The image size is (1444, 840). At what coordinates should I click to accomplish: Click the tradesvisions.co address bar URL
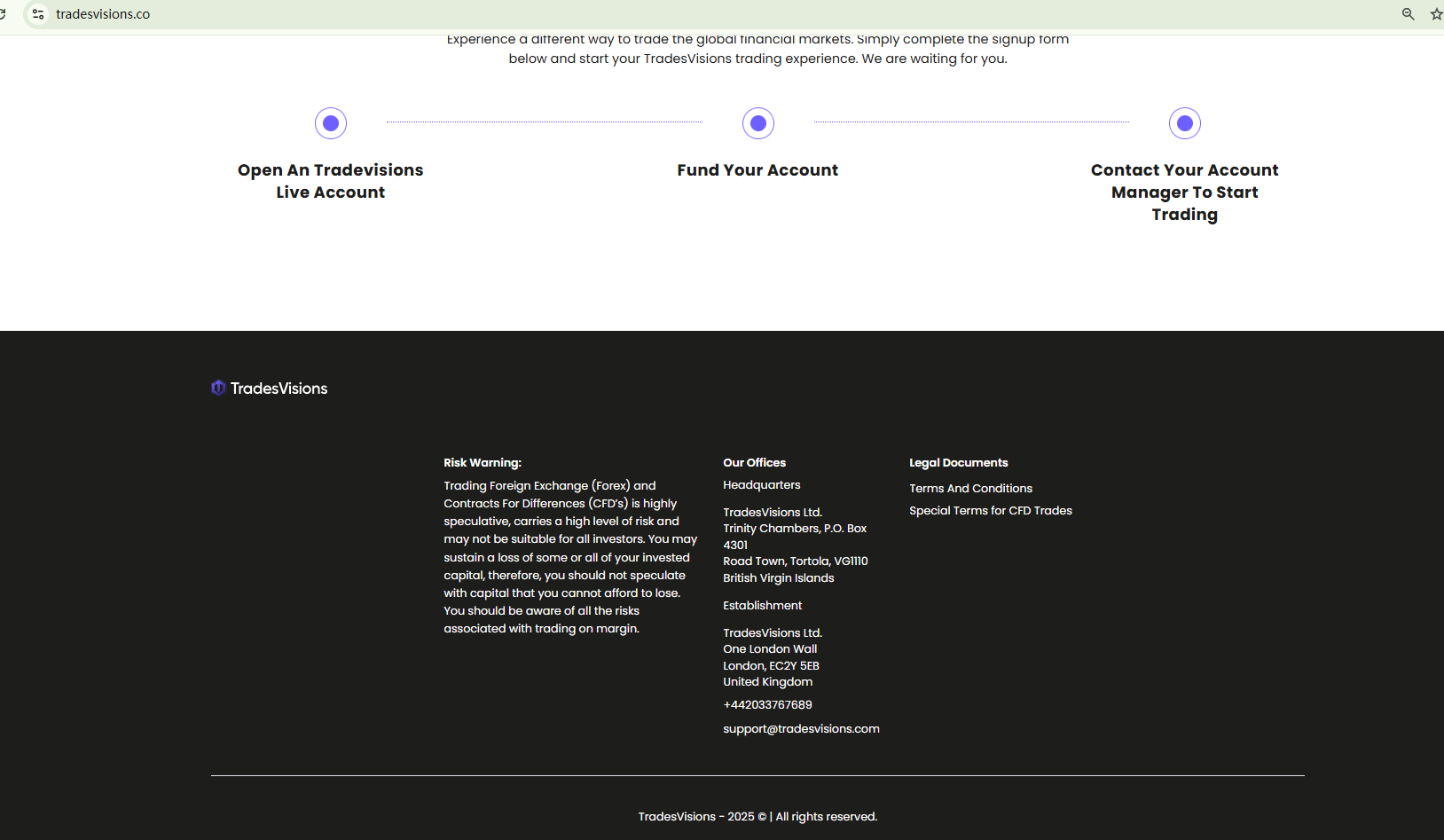(x=103, y=14)
